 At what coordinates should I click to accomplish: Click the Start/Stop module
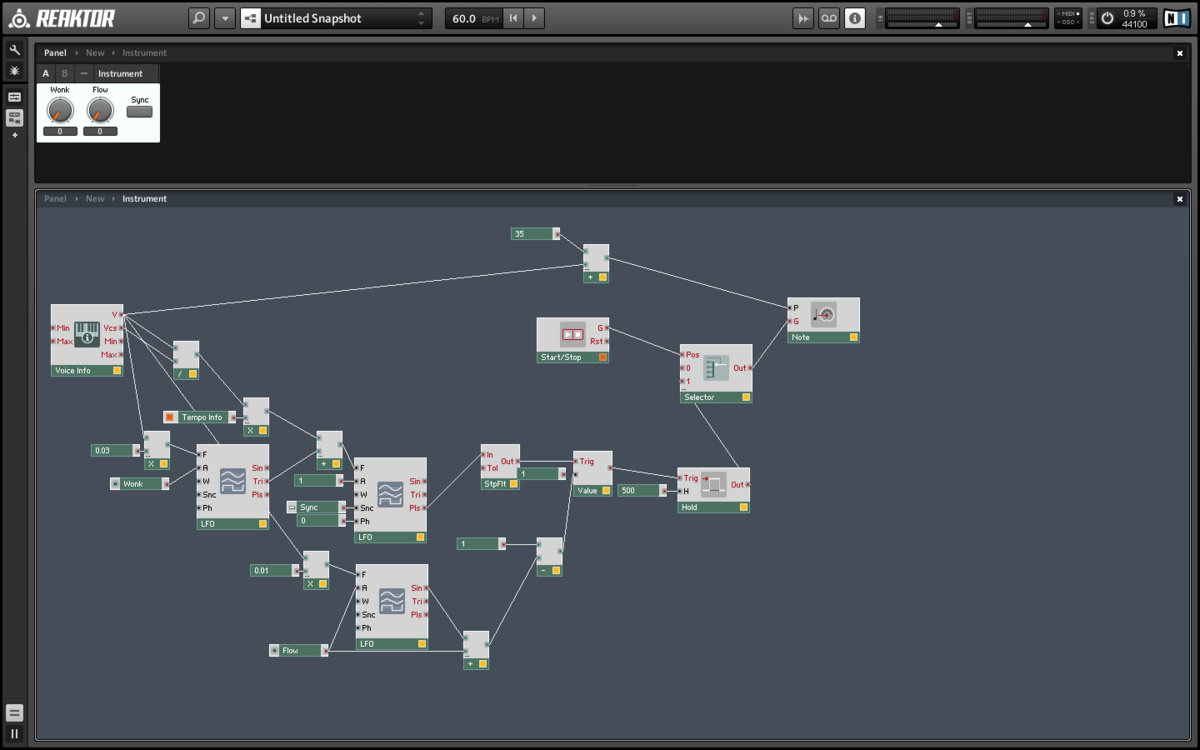[572, 340]
